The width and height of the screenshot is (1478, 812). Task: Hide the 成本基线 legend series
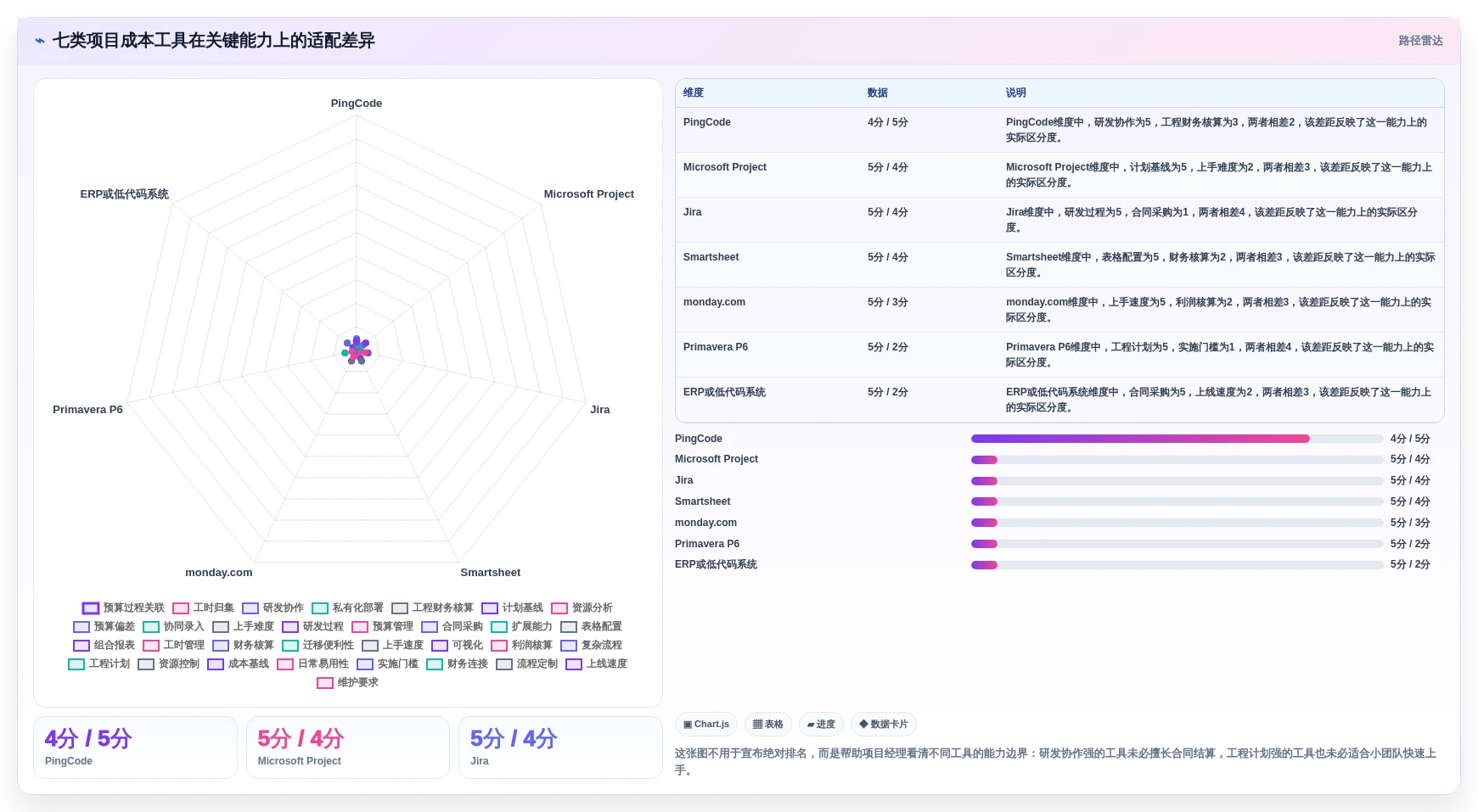coord(238,664)
